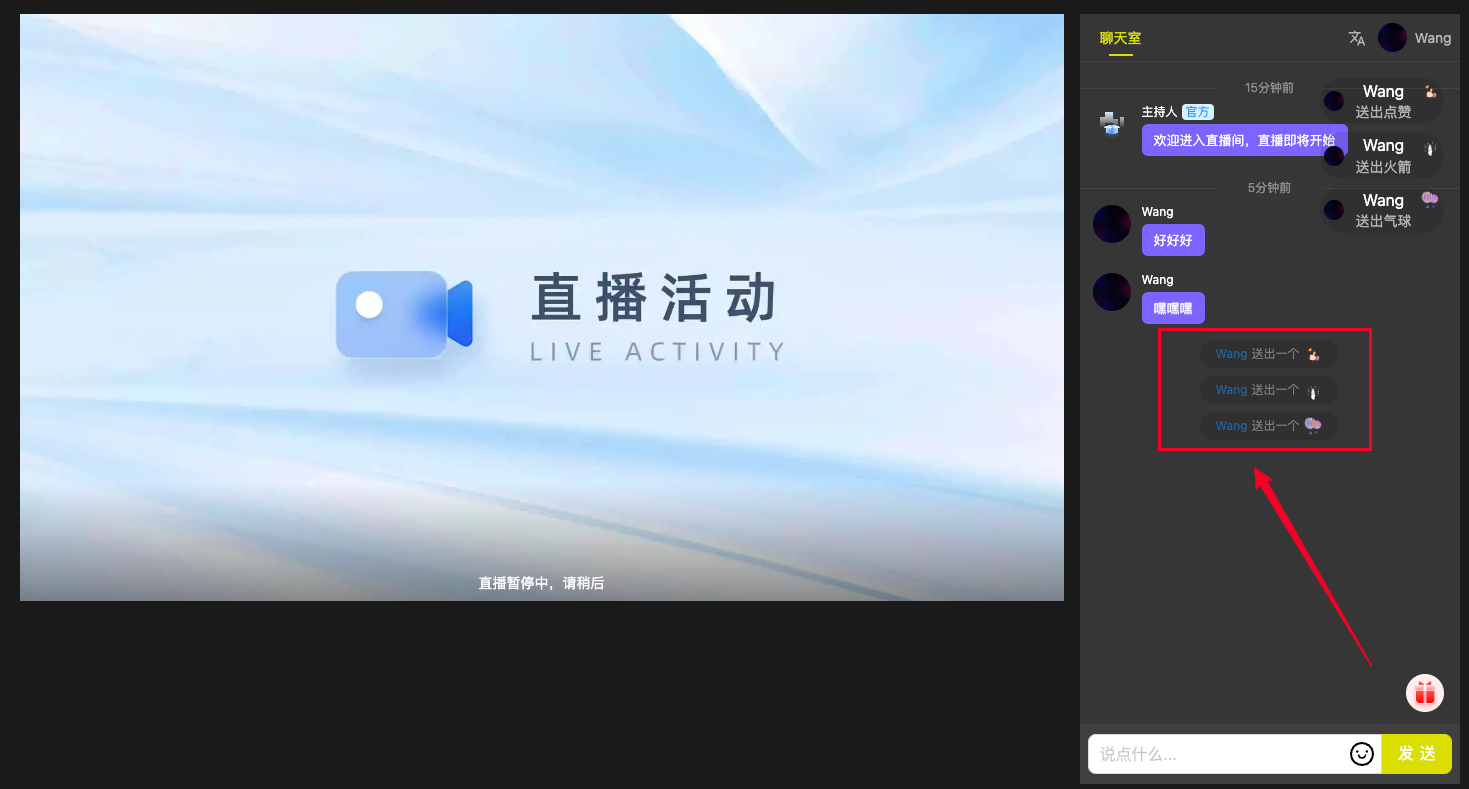Click the 直播暂停中 status text on video
Viewport: 1469px width, 789px height.
pyautogui.click(x=541, y=583)
